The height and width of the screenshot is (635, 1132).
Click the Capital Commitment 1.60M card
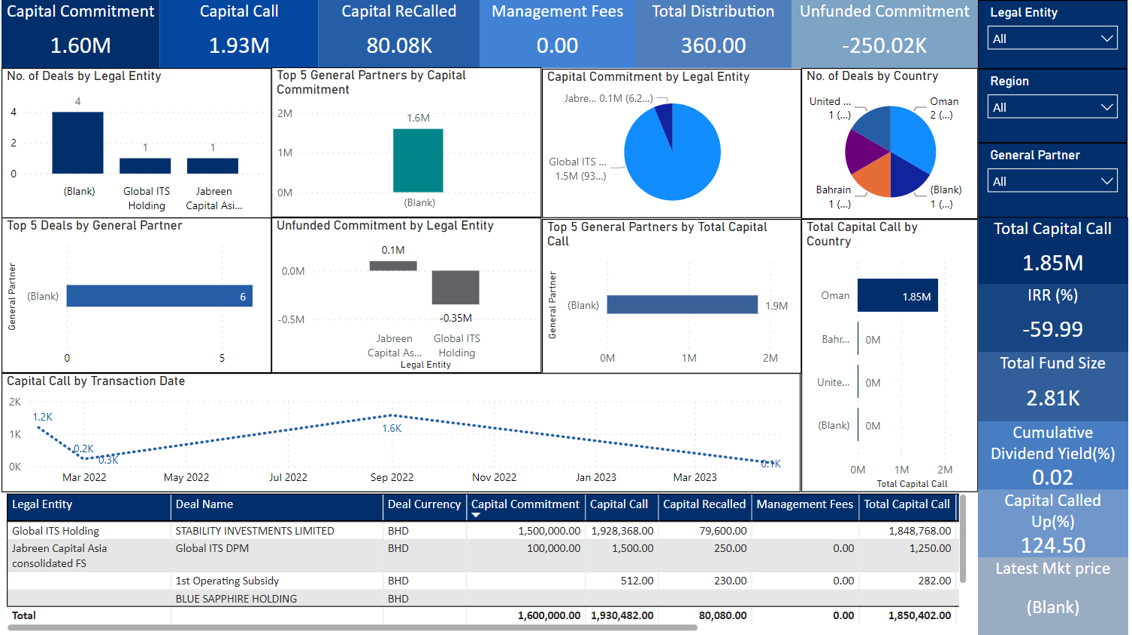coord(80,34)
